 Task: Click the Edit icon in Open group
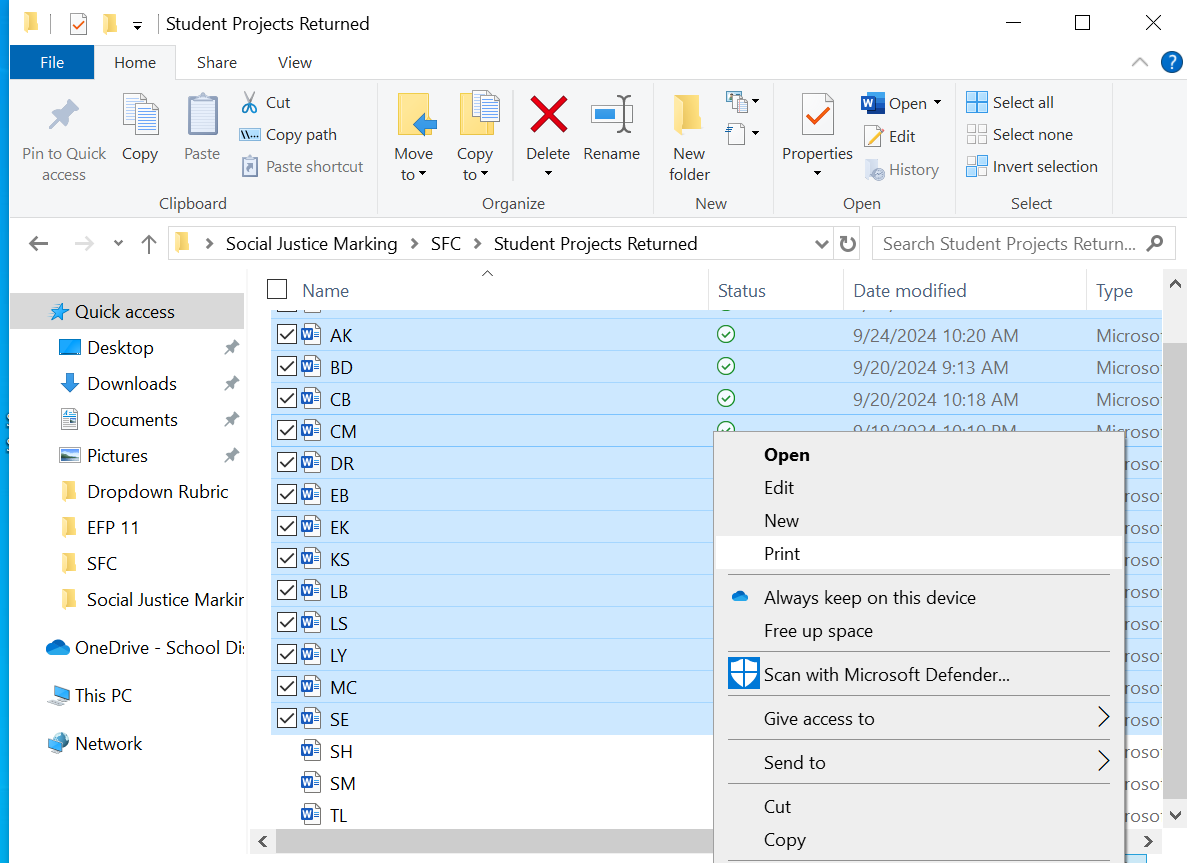874,136
